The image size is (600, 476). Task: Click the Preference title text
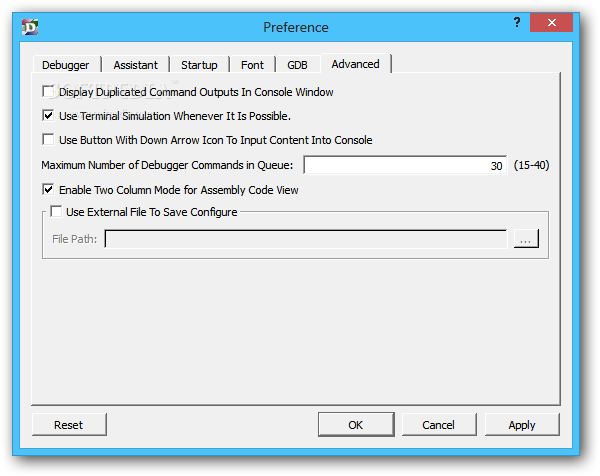(296, 28)
